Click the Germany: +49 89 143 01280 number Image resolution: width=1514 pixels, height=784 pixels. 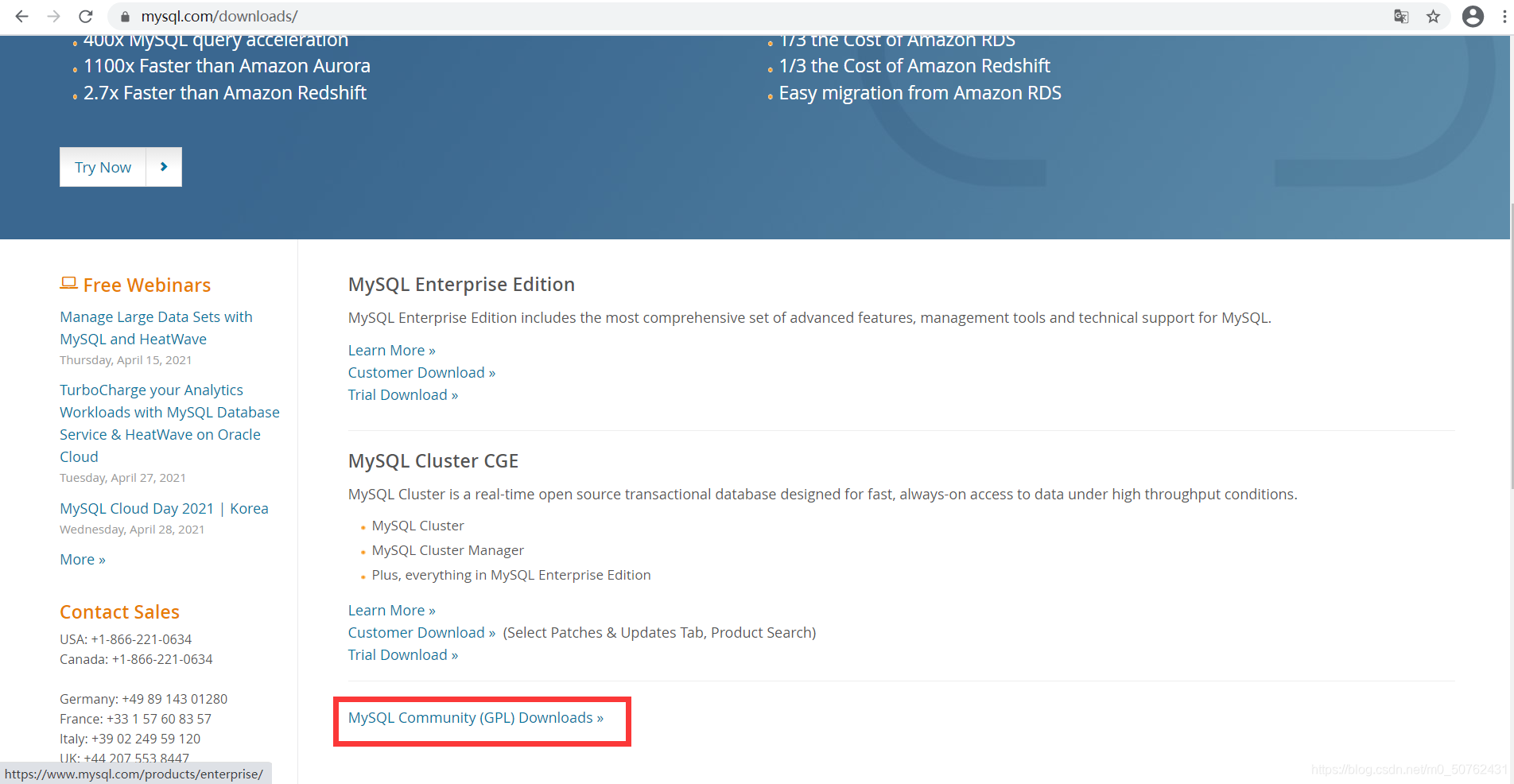click(143, 699)
